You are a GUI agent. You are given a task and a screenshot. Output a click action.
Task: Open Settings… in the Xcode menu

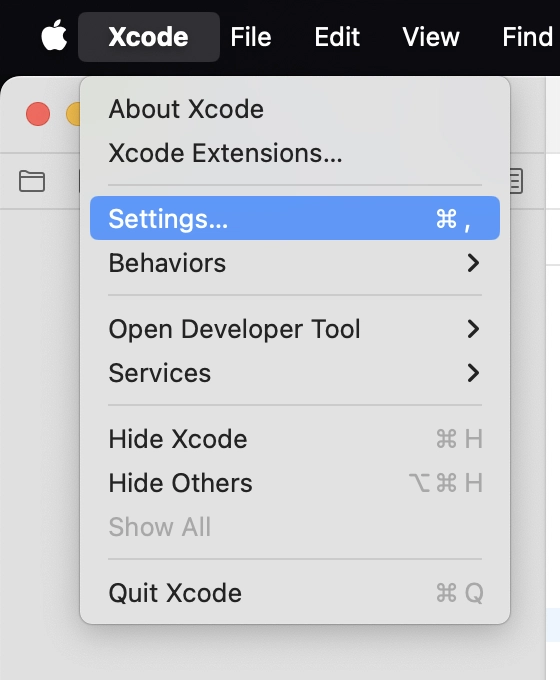click(x=295, y=218)
